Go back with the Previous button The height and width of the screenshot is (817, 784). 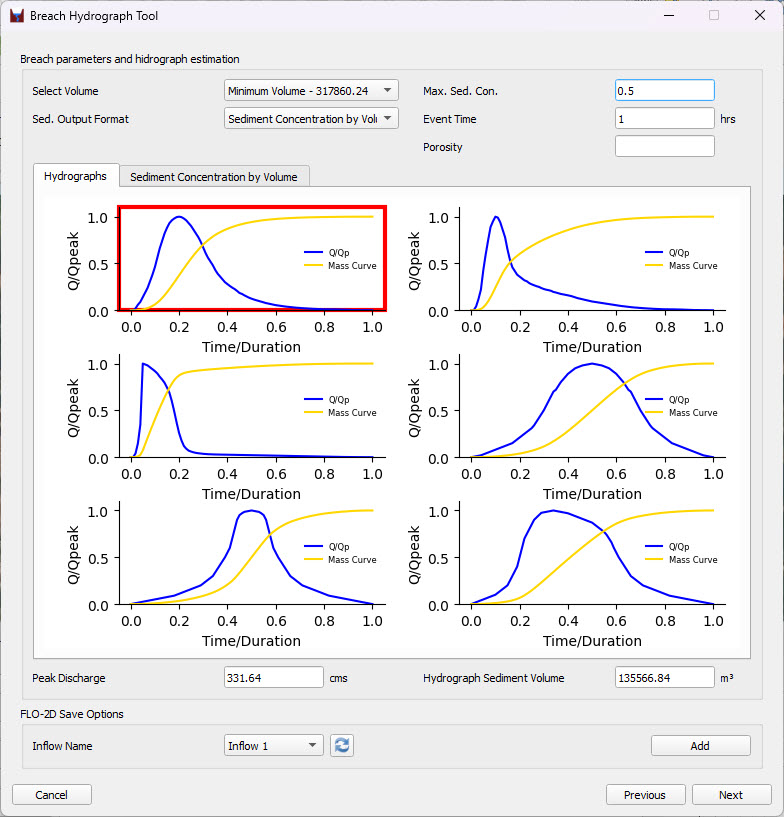645,795
